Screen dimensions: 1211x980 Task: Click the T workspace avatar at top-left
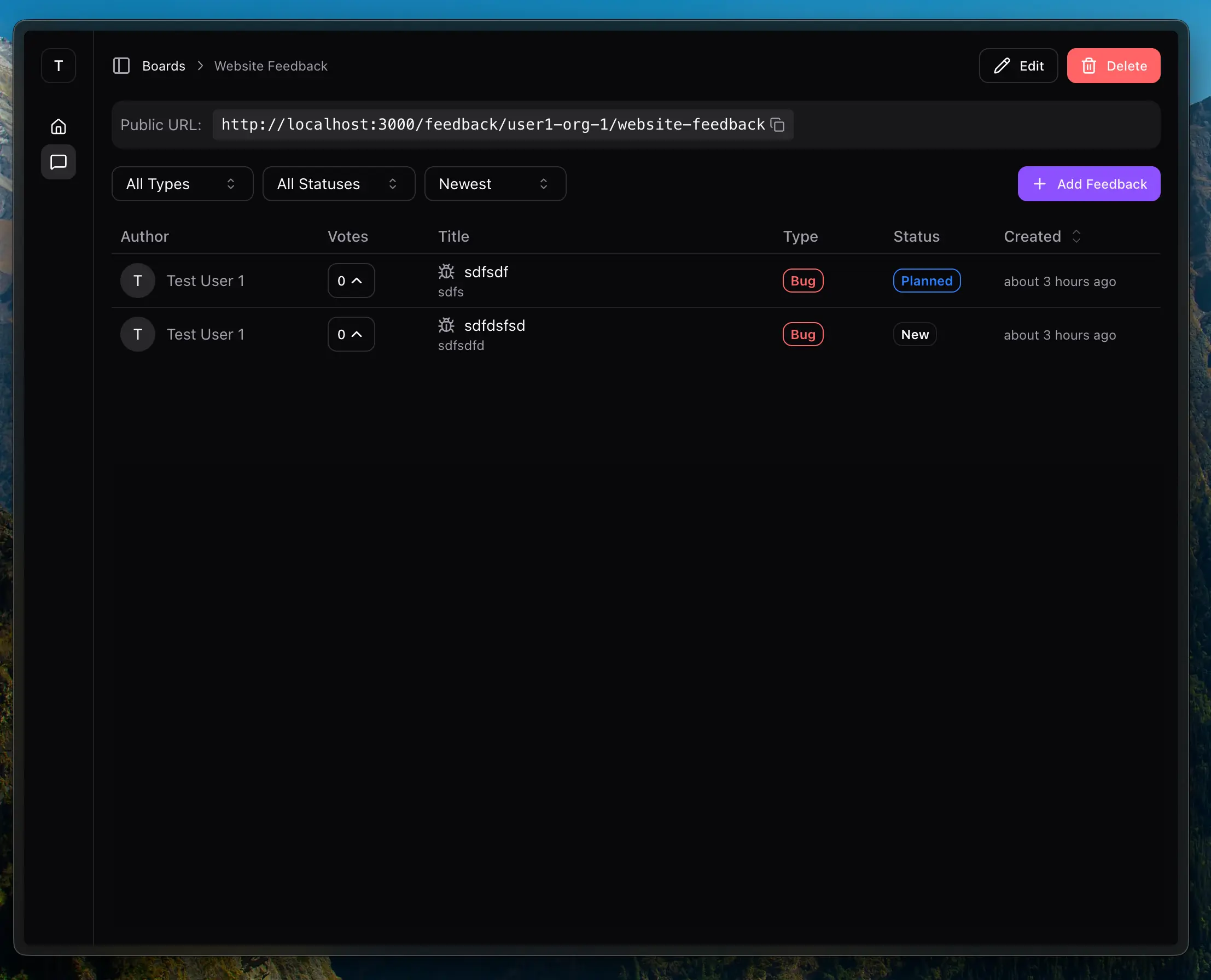pos(58,66)
